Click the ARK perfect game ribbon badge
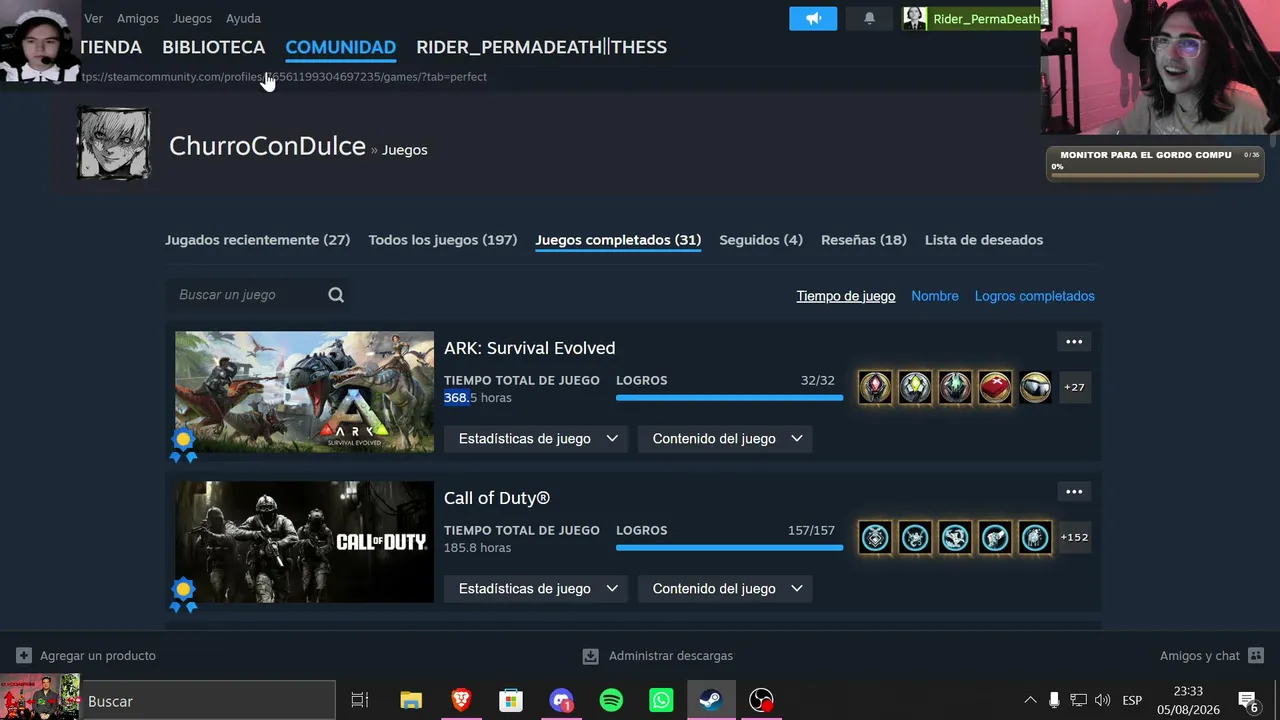 [x=183, y=445]
